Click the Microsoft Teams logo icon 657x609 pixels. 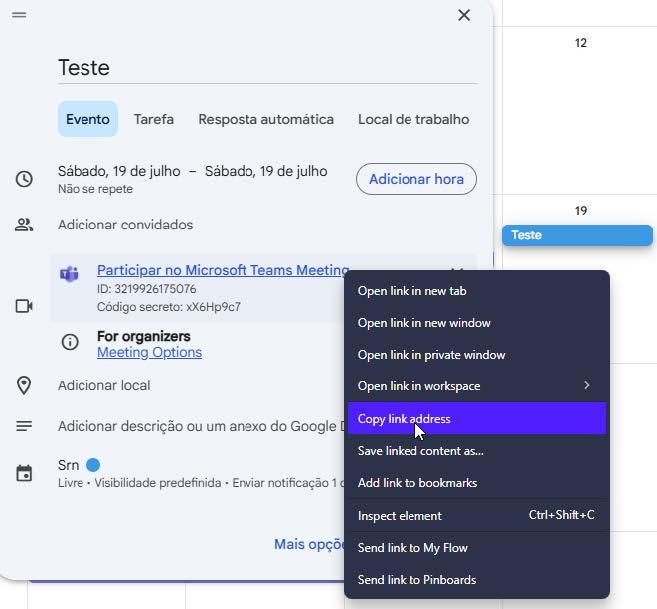(70, 274)
